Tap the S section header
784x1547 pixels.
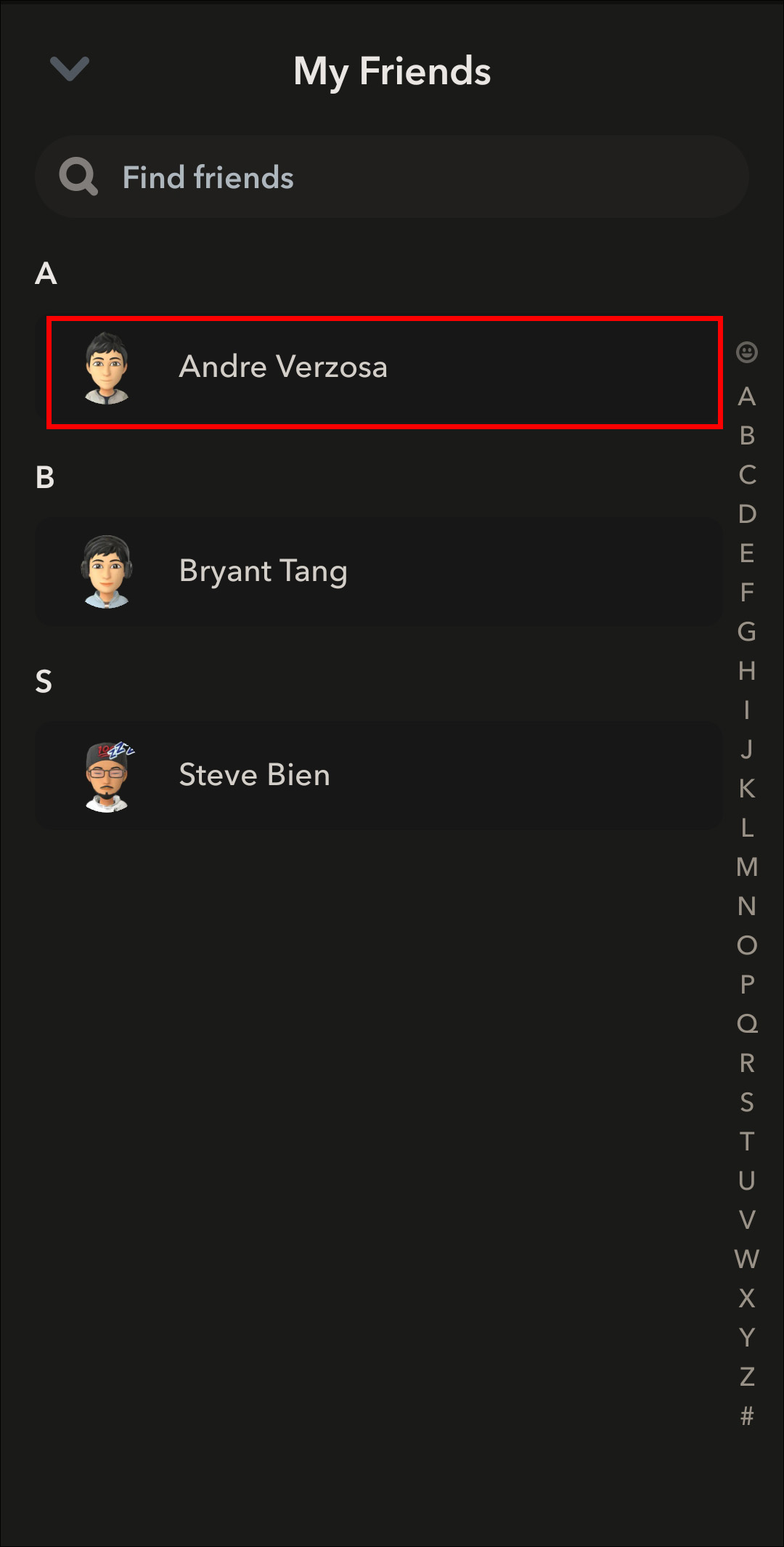44,681
